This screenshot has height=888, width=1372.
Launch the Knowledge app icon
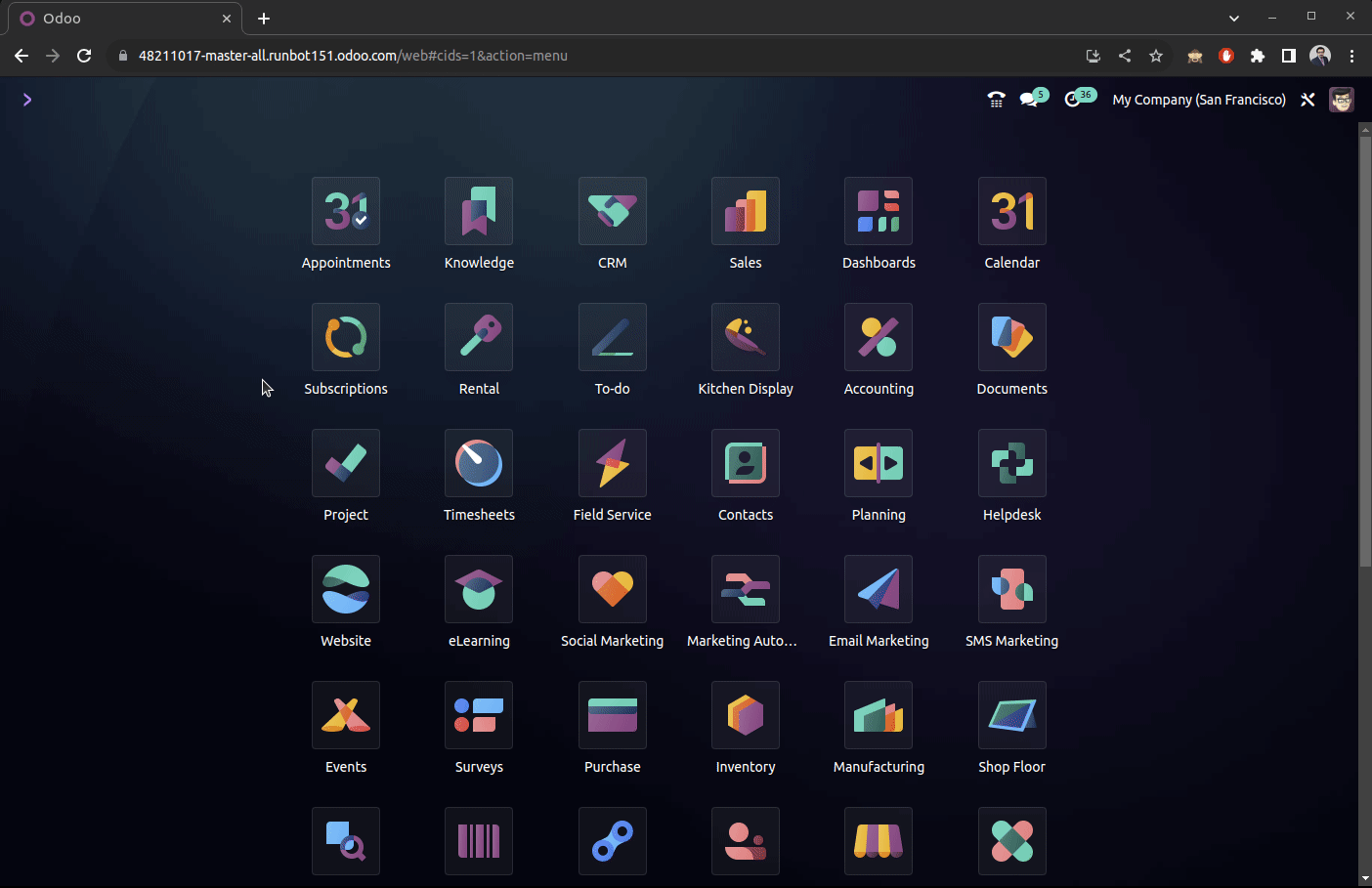pos(479,211)
